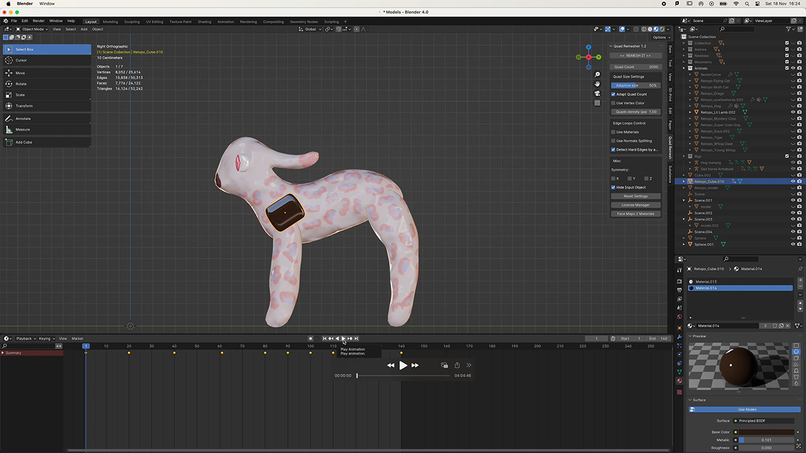Click the Reset Settings button

[x=635, y=196]
